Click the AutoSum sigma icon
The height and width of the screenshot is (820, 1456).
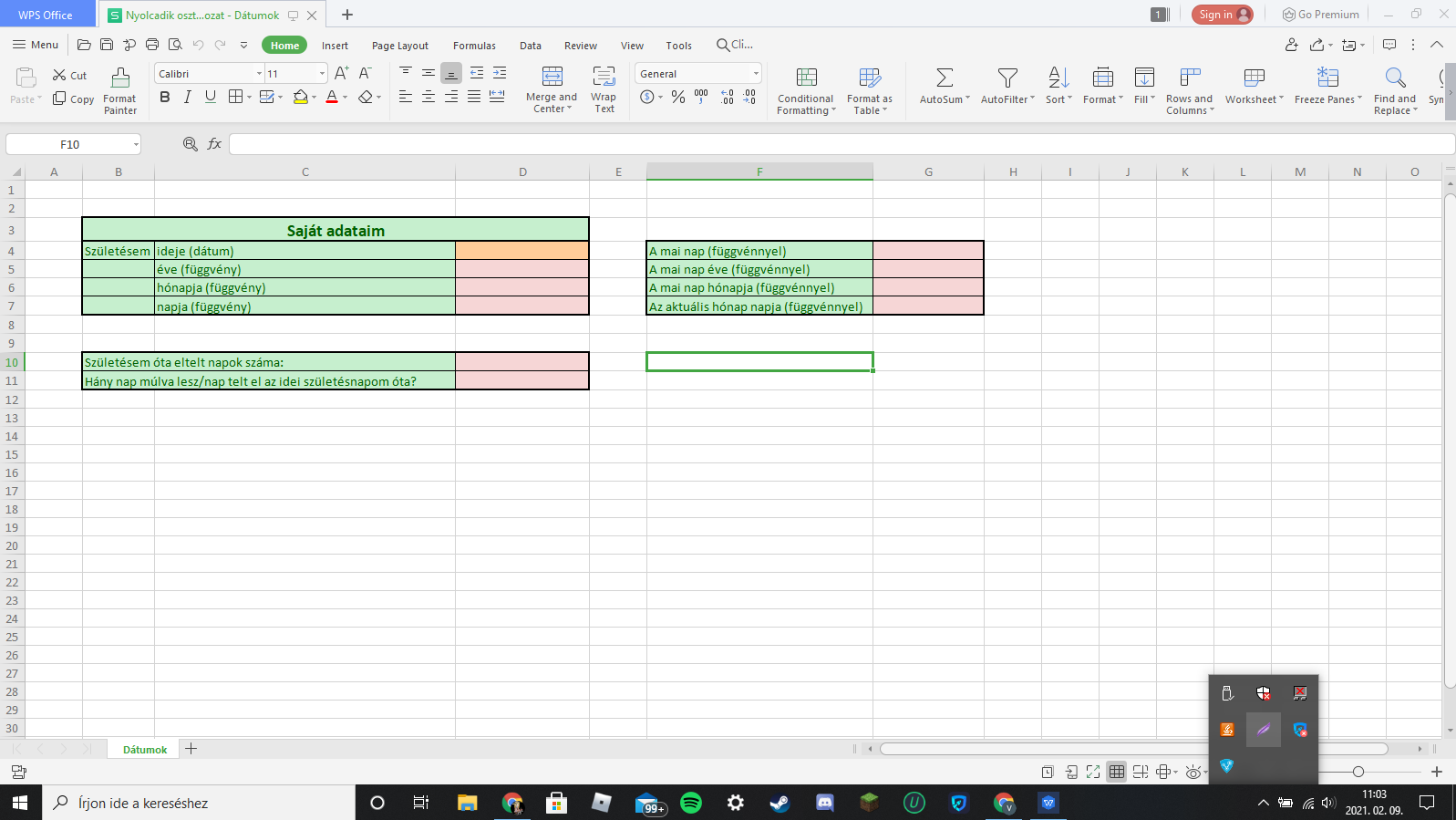pos(945,78)
